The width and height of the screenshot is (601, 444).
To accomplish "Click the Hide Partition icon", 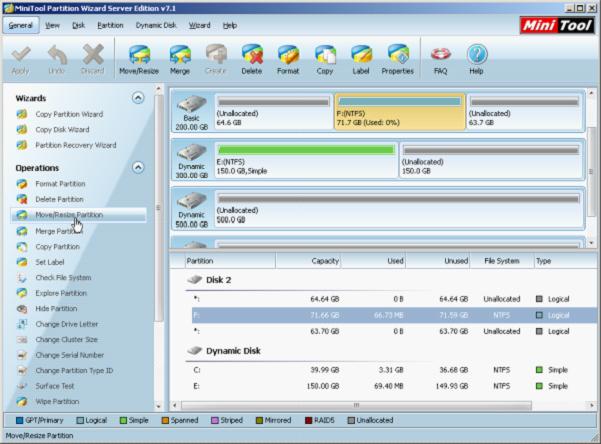I will pos(22,309).
